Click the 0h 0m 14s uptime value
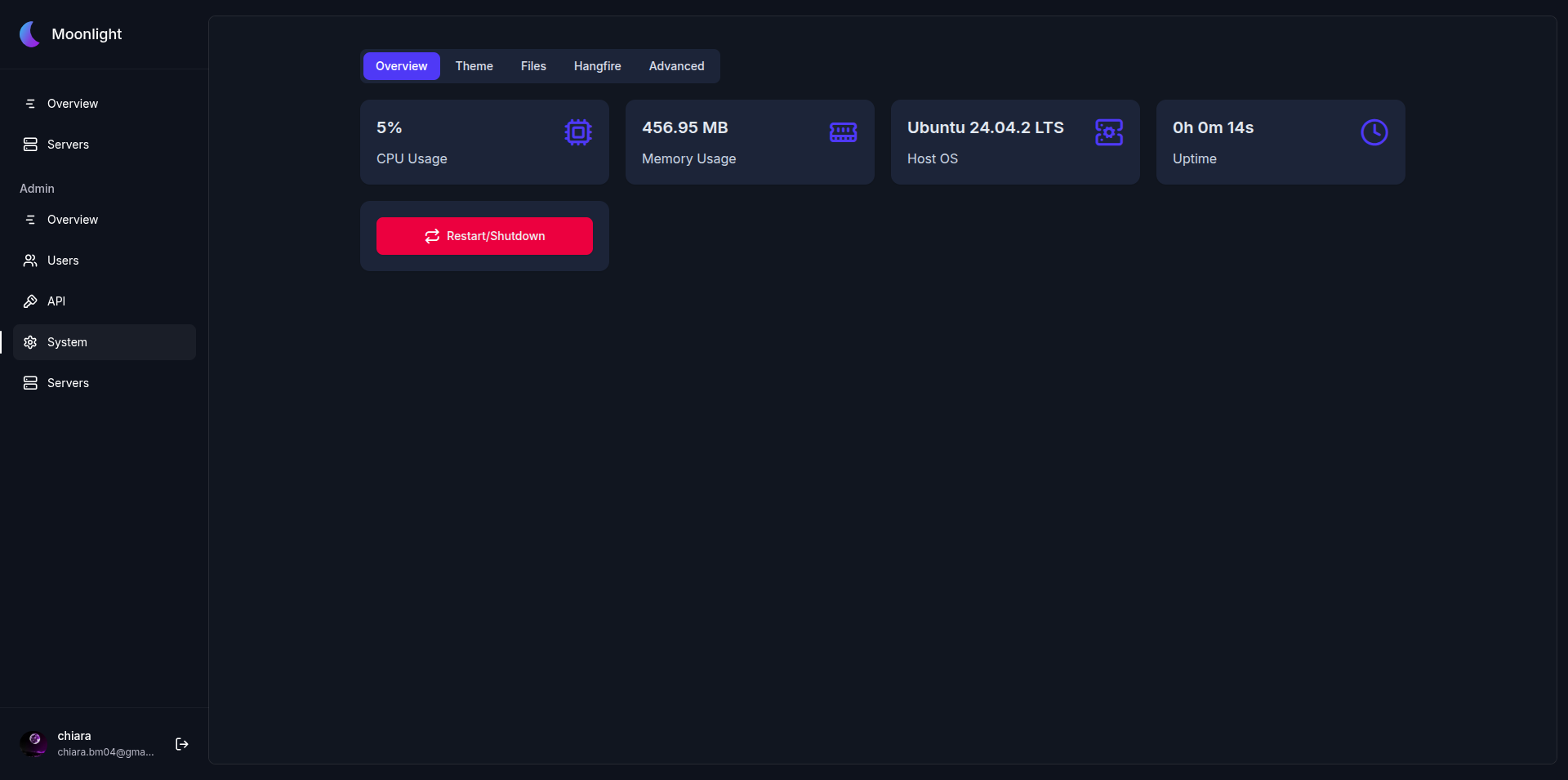The image size is (1568, 780). 1214,127
